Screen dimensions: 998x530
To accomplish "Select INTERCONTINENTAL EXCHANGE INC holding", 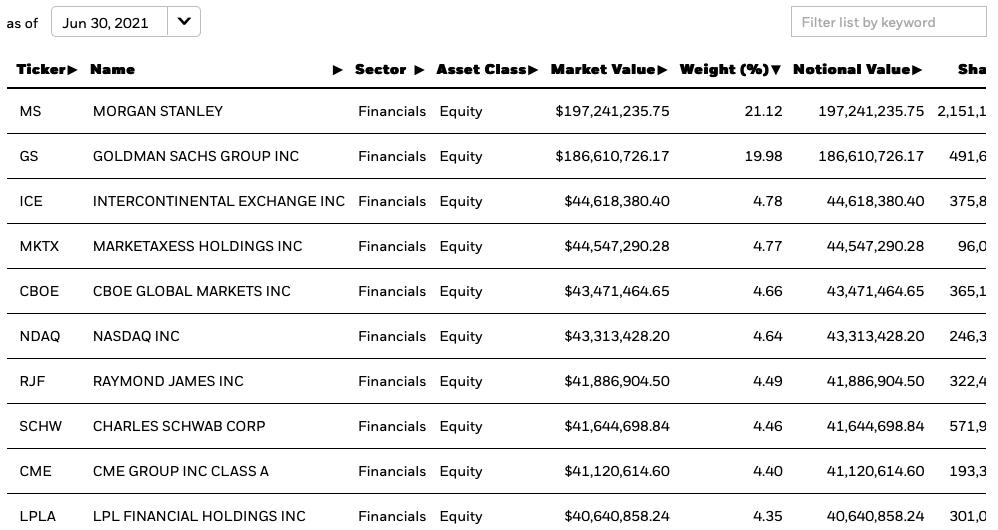I will [x=496, y=201].
